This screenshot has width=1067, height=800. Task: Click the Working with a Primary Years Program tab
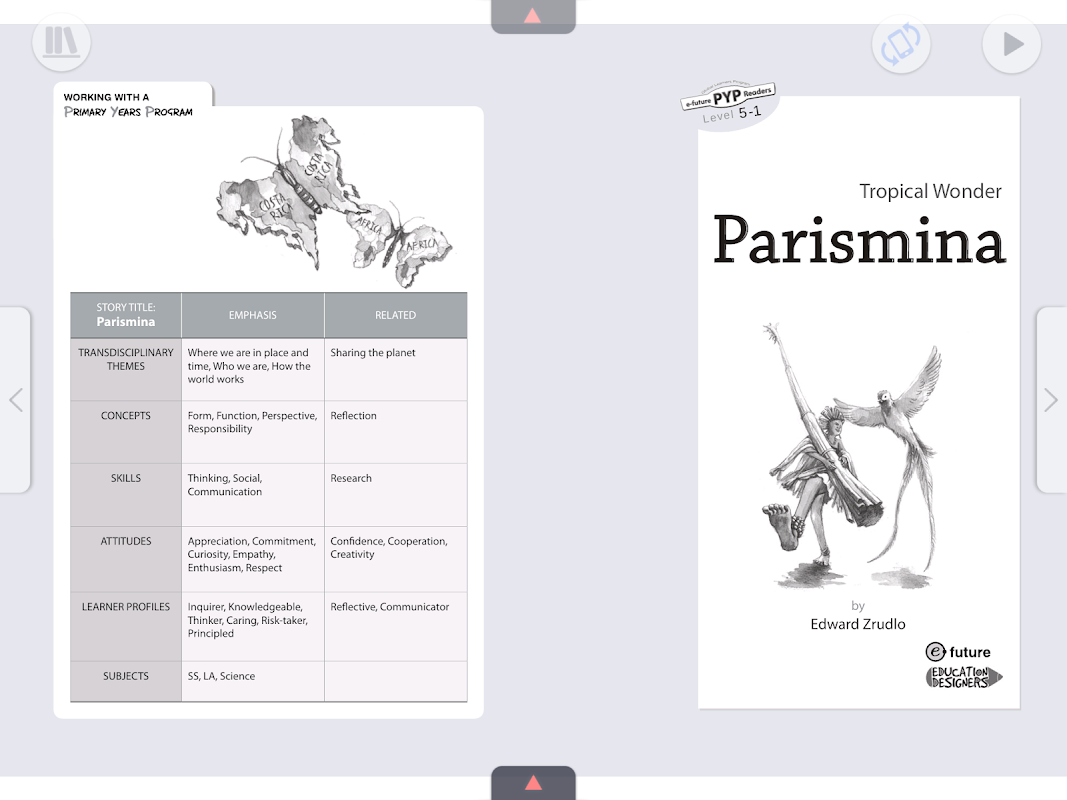click(129, 105)
